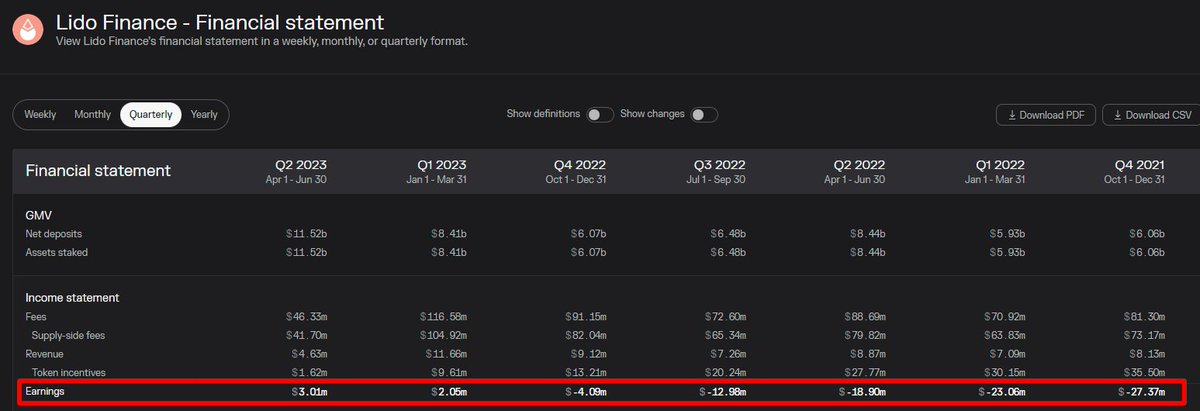The width and height of the screenshot is (1200, 411).
Task: Switch to the Monthly view
Action: (92, 115)
